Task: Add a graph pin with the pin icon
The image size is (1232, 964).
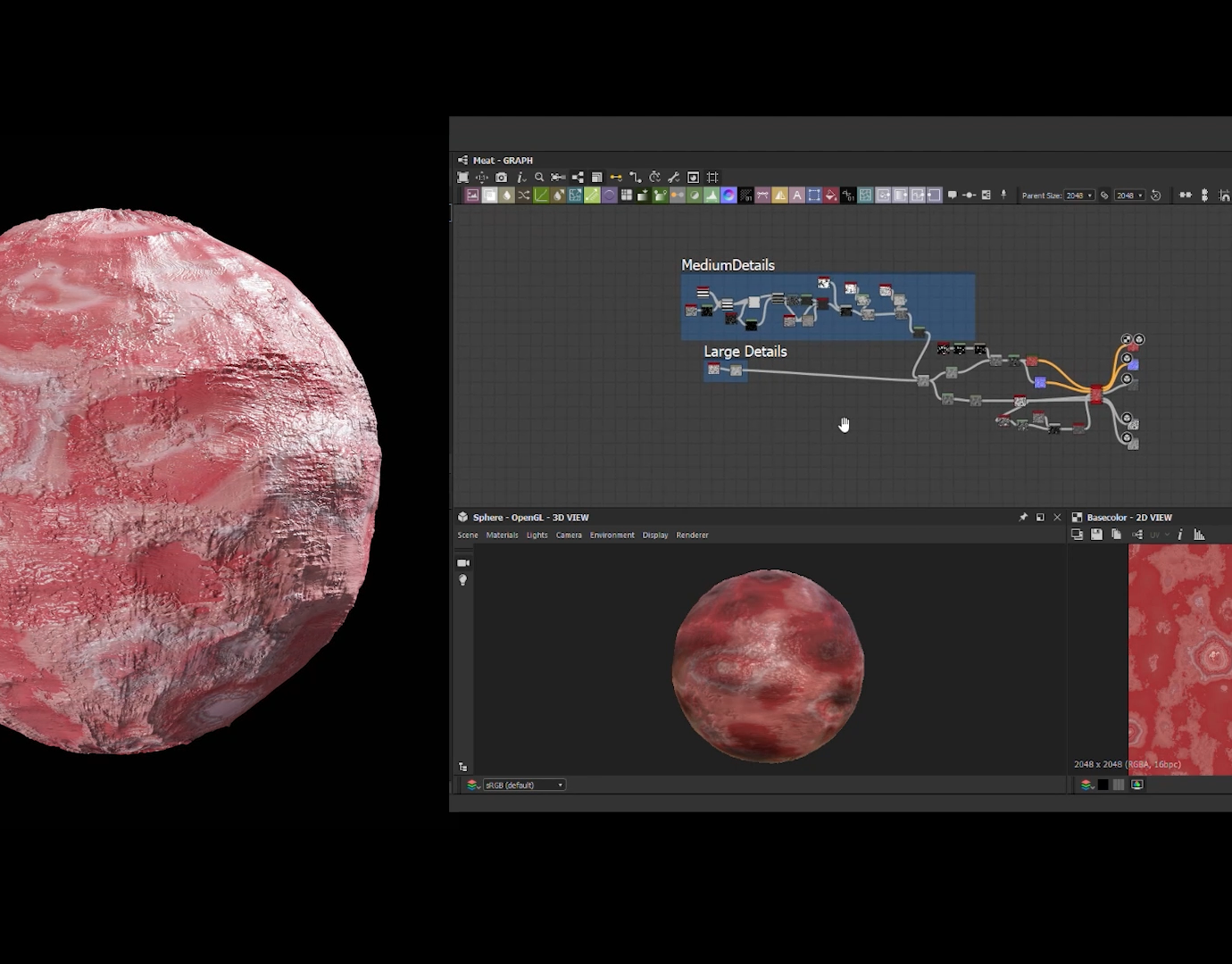Action: [1003, 195]
